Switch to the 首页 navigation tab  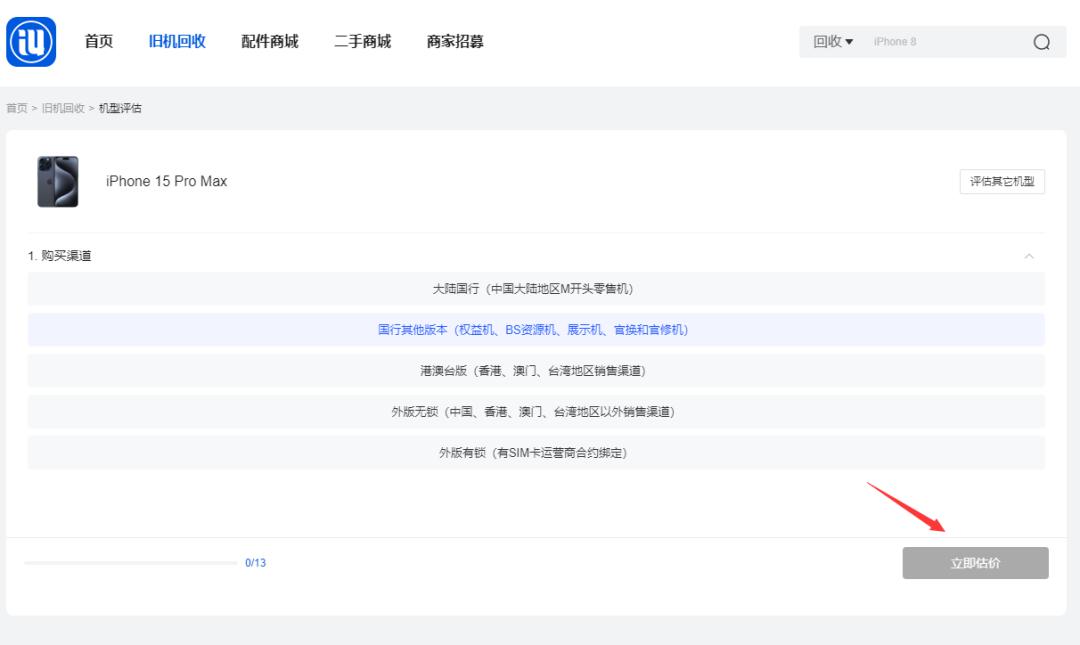pos(97,41)
